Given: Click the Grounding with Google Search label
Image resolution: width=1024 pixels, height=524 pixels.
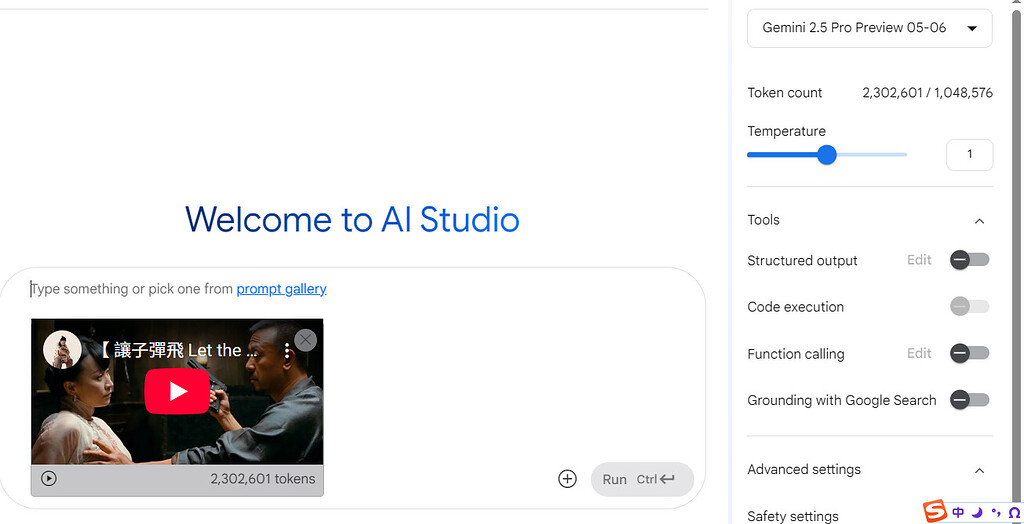Looking at the screenshot, I should [842, 401].
